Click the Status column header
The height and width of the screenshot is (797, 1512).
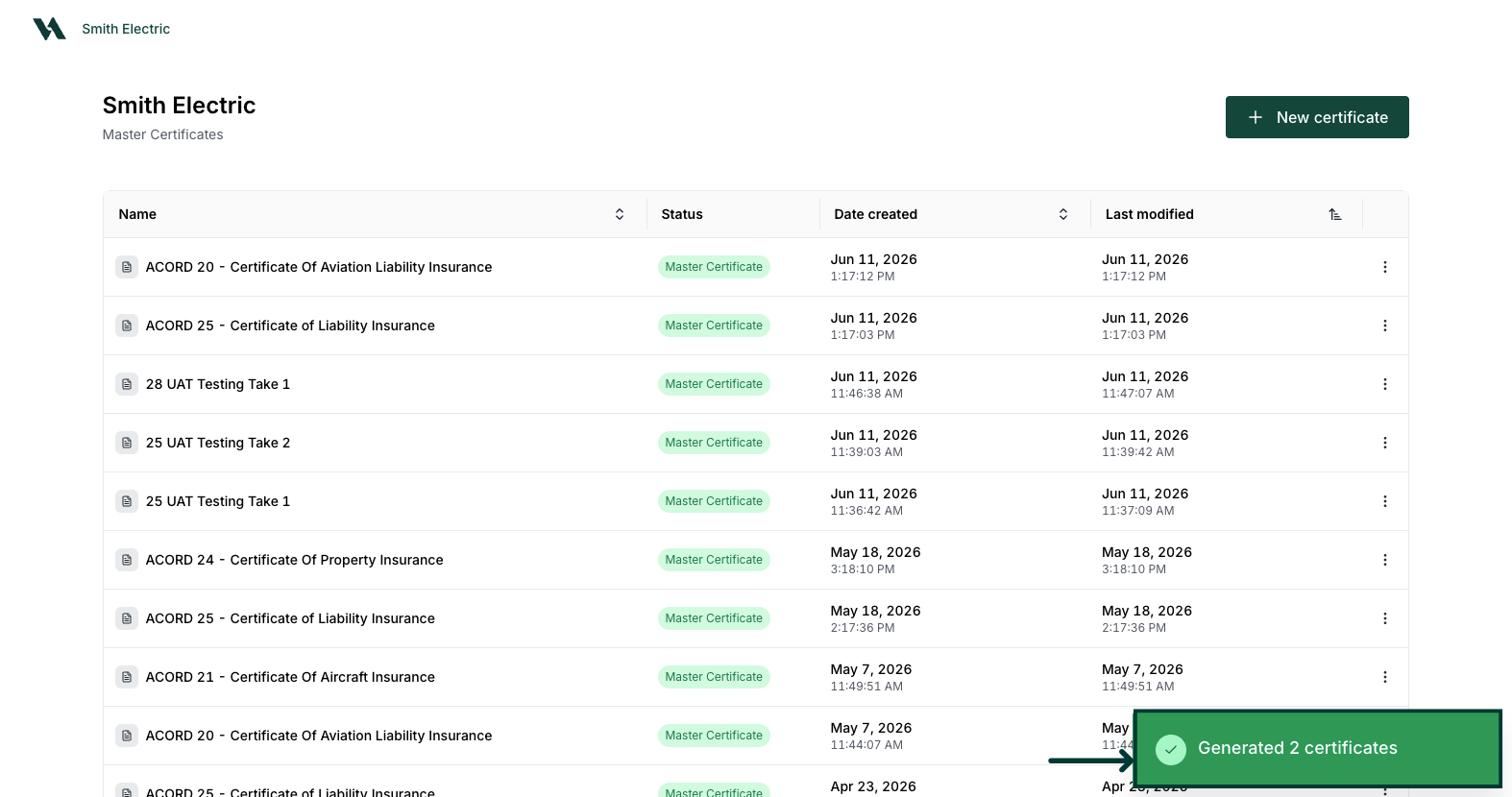(x=682, y=214)
